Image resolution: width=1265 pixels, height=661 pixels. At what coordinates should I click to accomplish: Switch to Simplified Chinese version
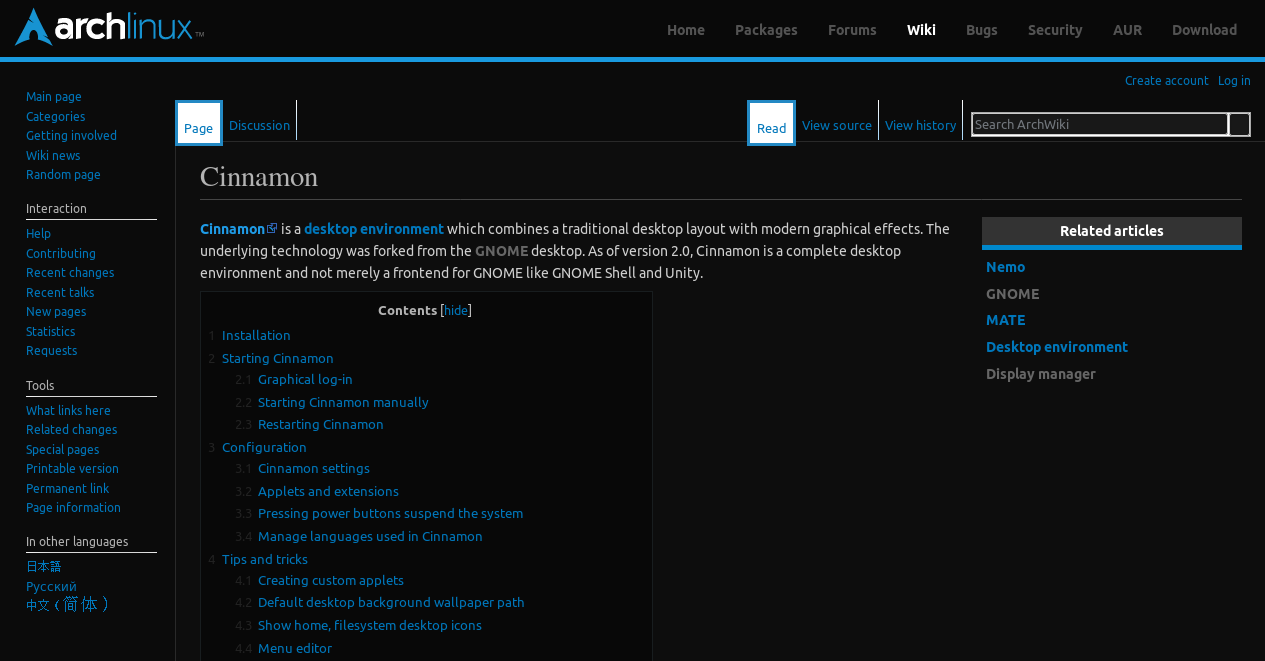(67, 605)
